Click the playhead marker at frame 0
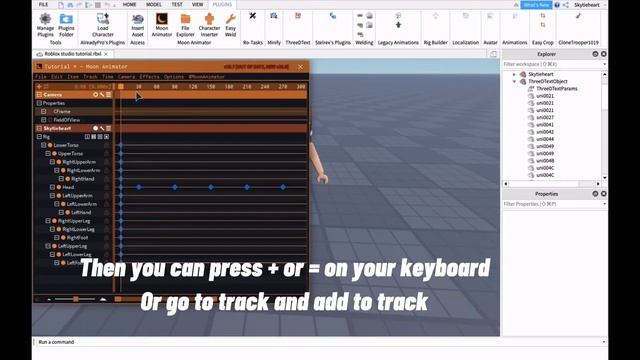 tap(121, 87)
